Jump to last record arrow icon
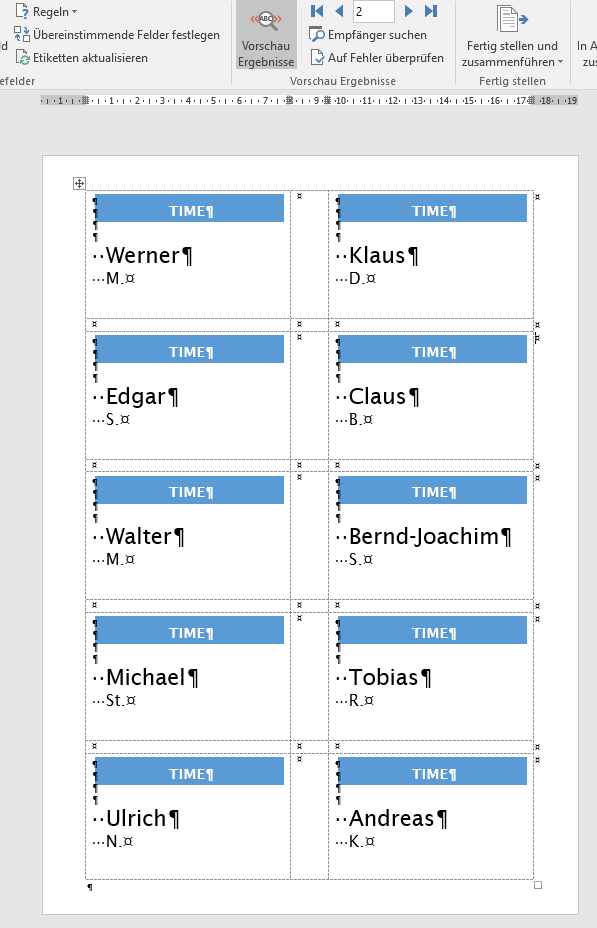Screen dimensions: 597x928 431,11
